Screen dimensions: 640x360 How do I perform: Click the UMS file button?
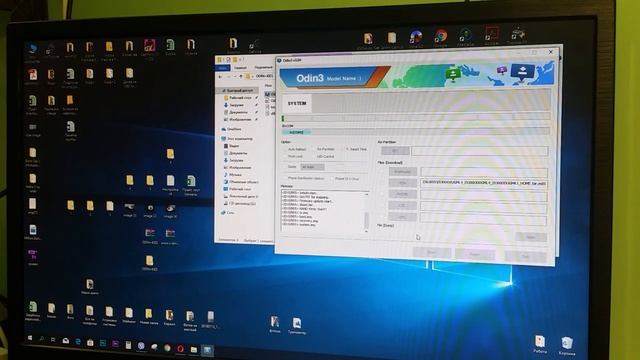(402, 217)
